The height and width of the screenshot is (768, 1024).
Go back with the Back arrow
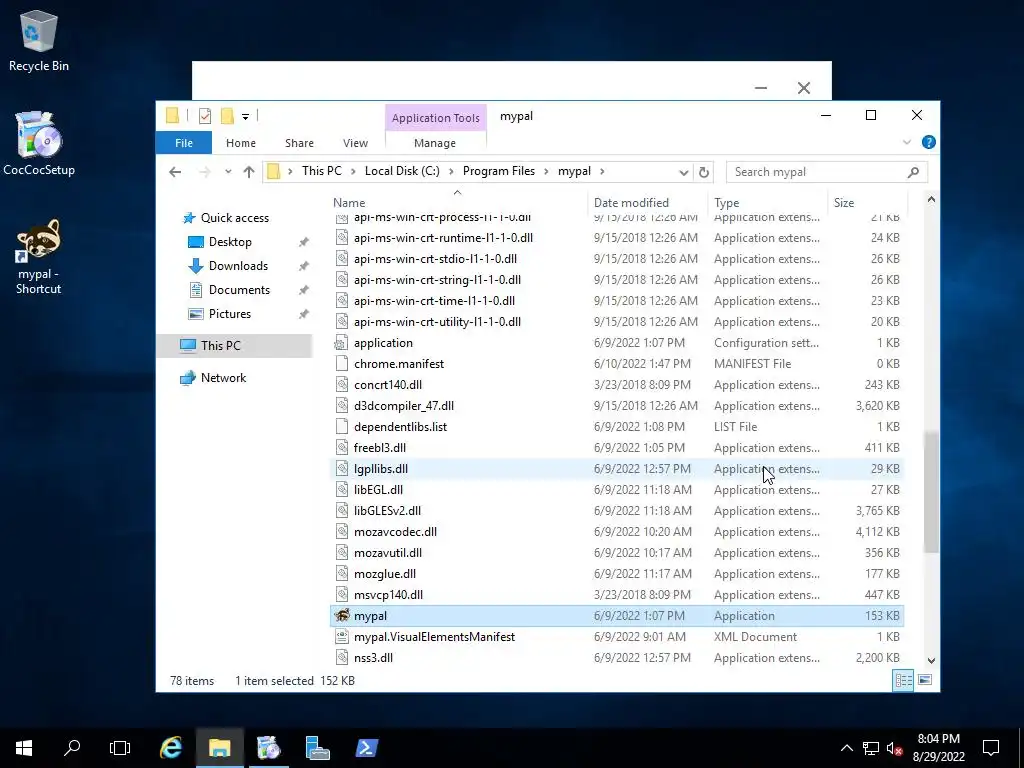point(175,172)
